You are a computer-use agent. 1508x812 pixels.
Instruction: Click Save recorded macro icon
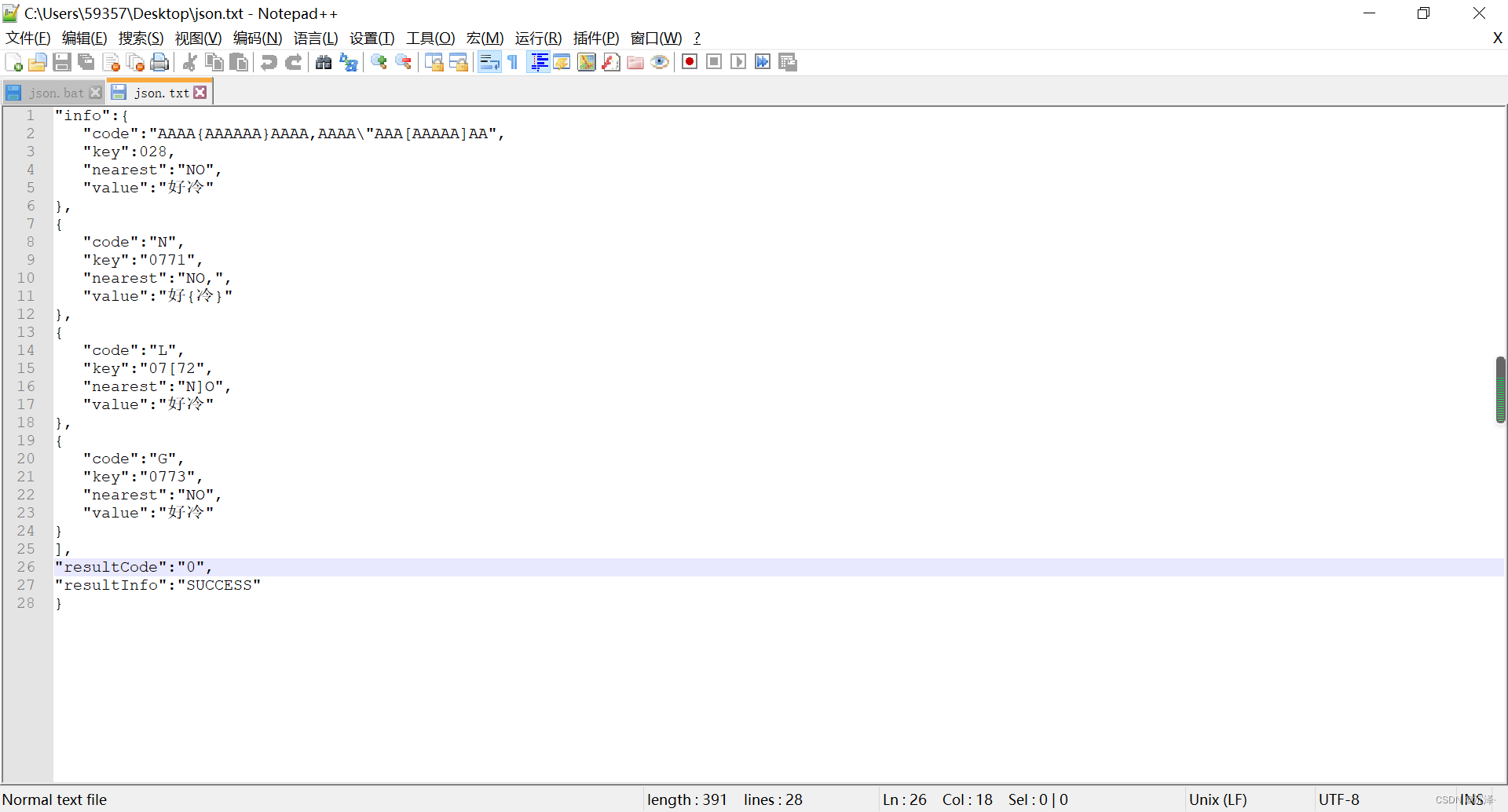788,62
